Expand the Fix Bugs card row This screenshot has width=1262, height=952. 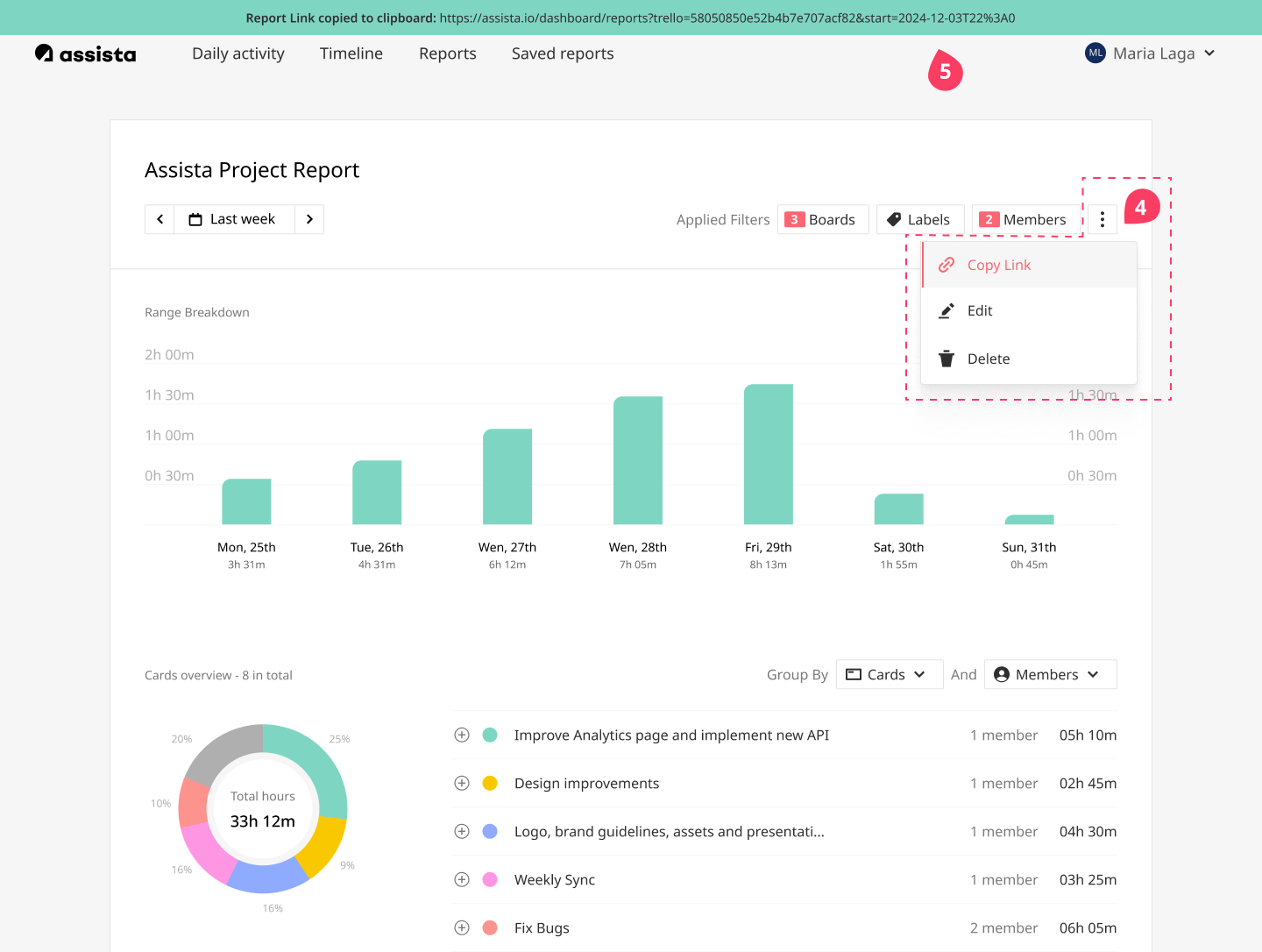pyautogui.click(x=462, y=927)
